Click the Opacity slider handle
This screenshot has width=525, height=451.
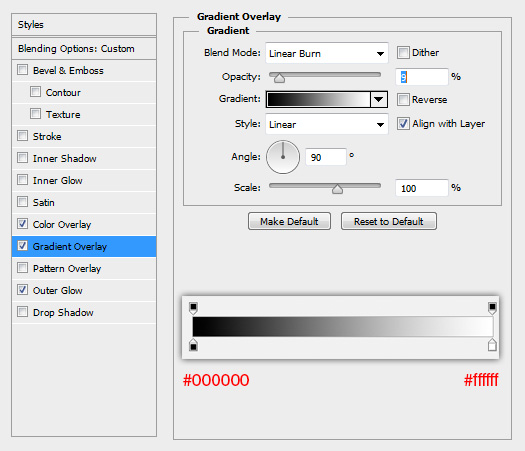click(279, 78)
